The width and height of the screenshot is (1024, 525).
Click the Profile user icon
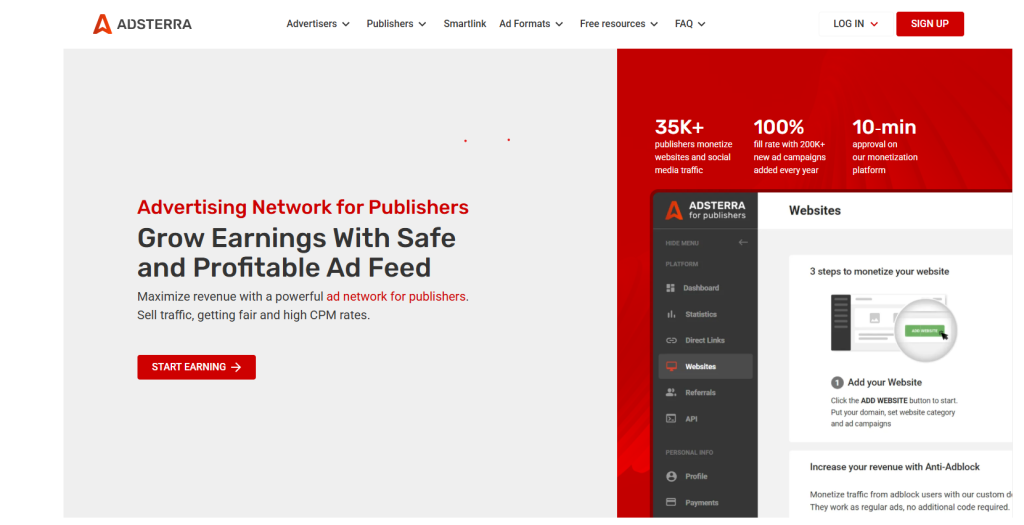(671, 477)
